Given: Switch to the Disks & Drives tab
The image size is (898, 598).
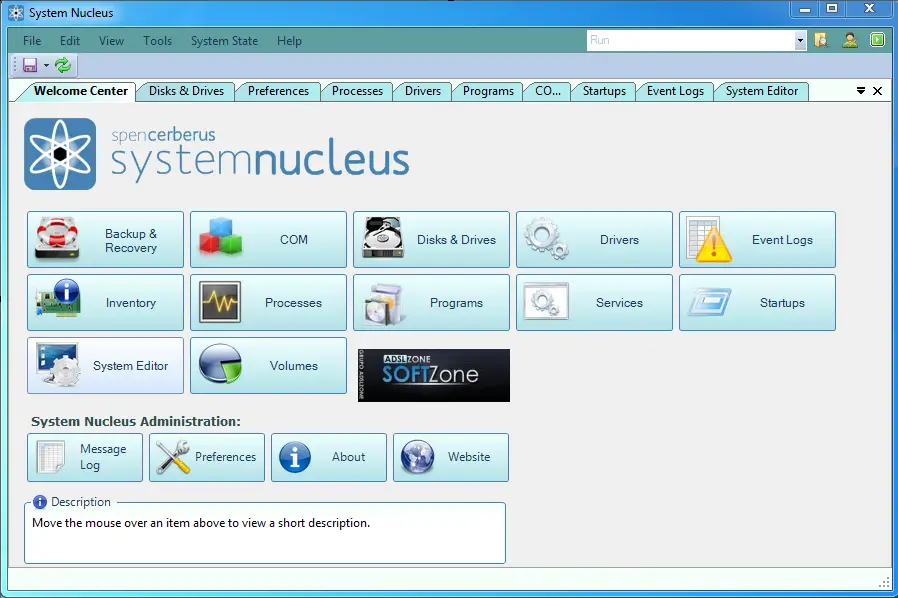Looking at the screenshot, I should [x=186, y=91].
